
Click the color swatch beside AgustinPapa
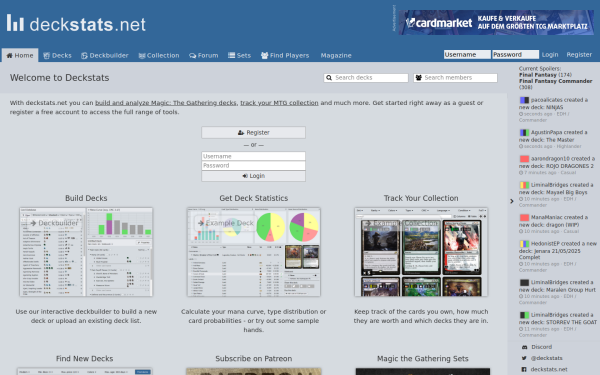tap(524, 132)
